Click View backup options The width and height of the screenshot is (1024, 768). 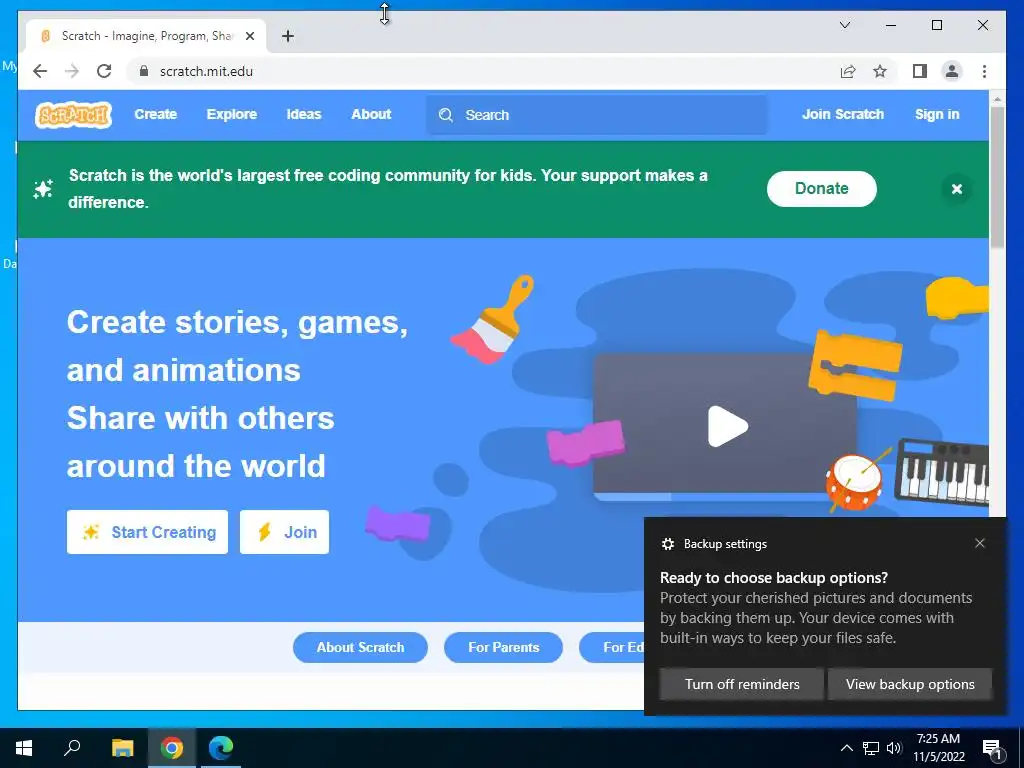pyautogui.click(x=910, y=684)
